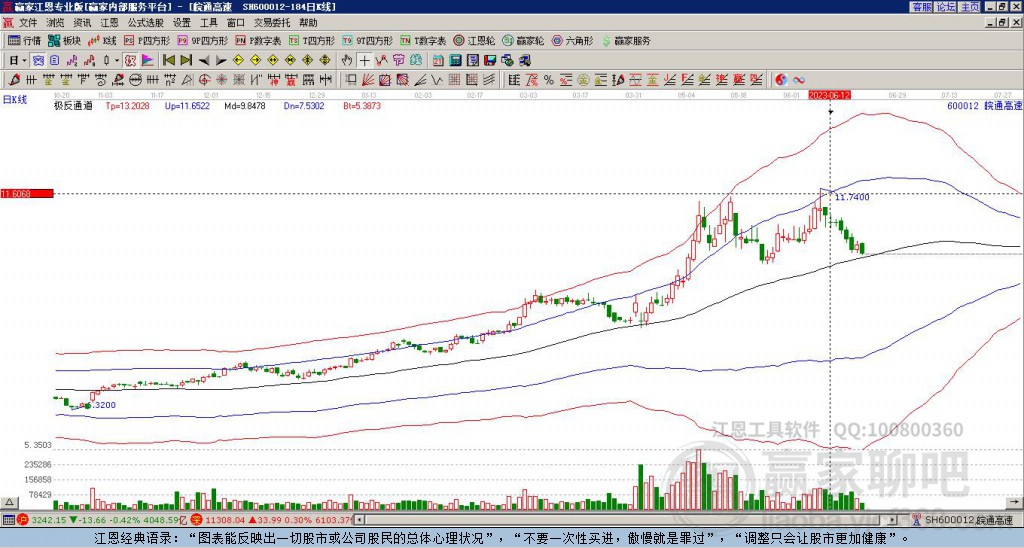This screenshot has width=1024, height=548.
Task: Click the yin-yang icon
Action: (x=781, y=80)
